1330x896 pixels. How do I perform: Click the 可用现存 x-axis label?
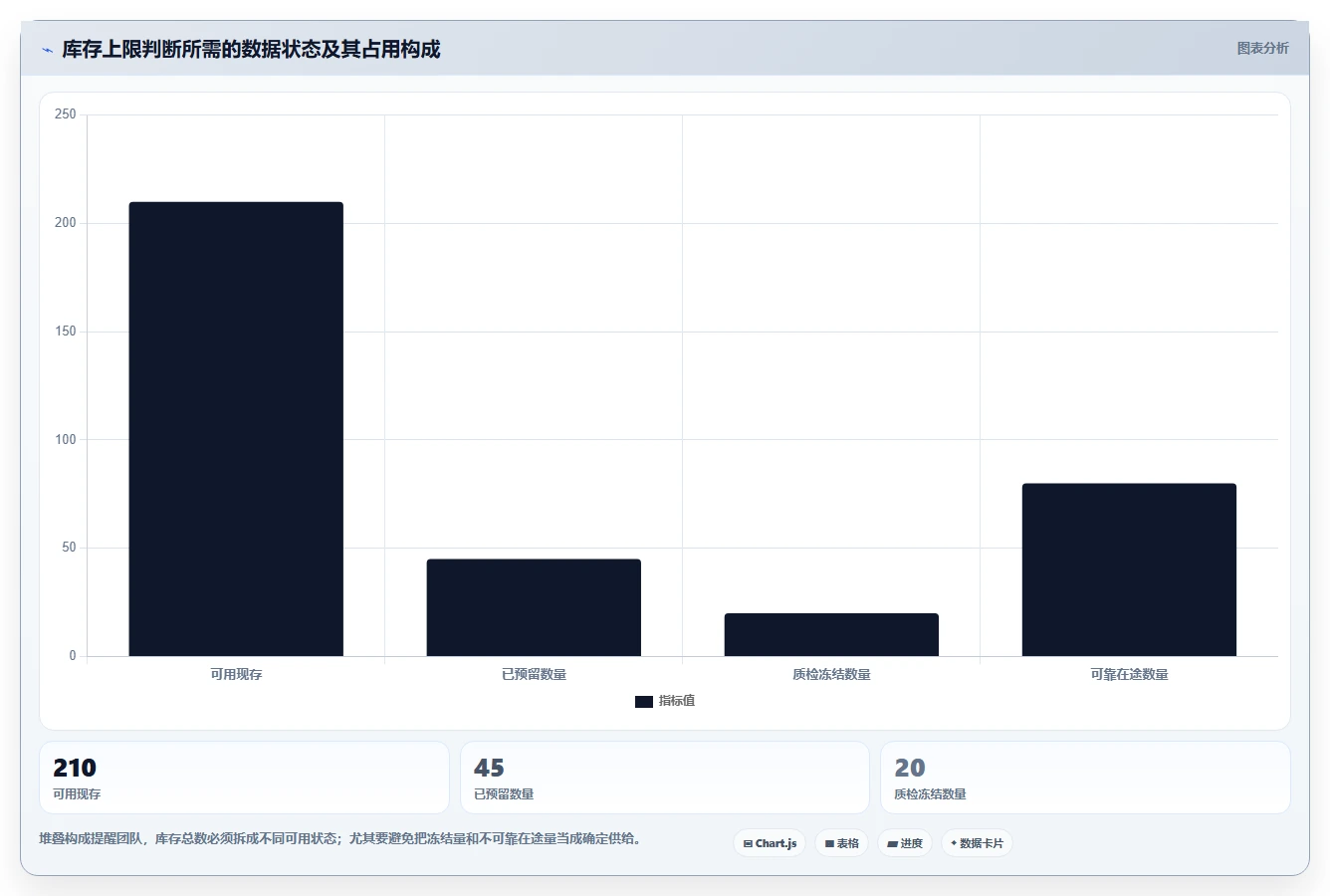(236, 674)
